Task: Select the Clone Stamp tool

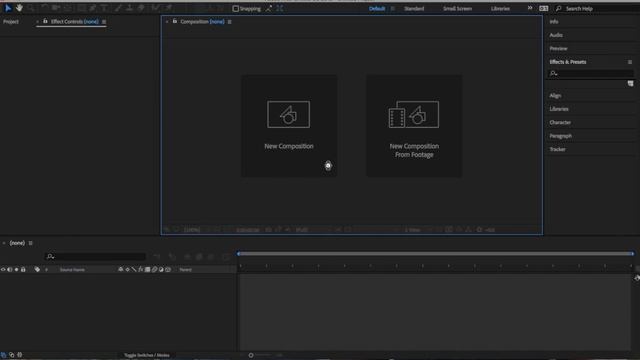Action: [129, 8]
